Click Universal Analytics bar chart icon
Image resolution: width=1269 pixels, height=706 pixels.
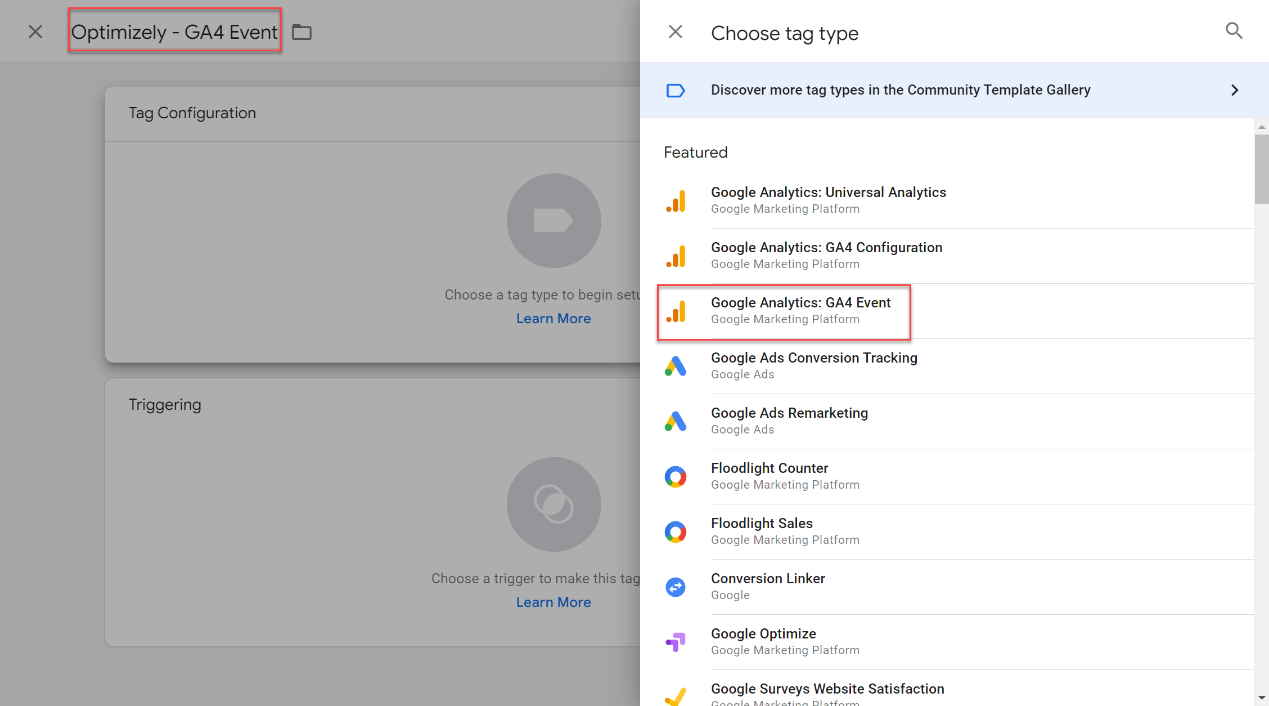[676, 201]
